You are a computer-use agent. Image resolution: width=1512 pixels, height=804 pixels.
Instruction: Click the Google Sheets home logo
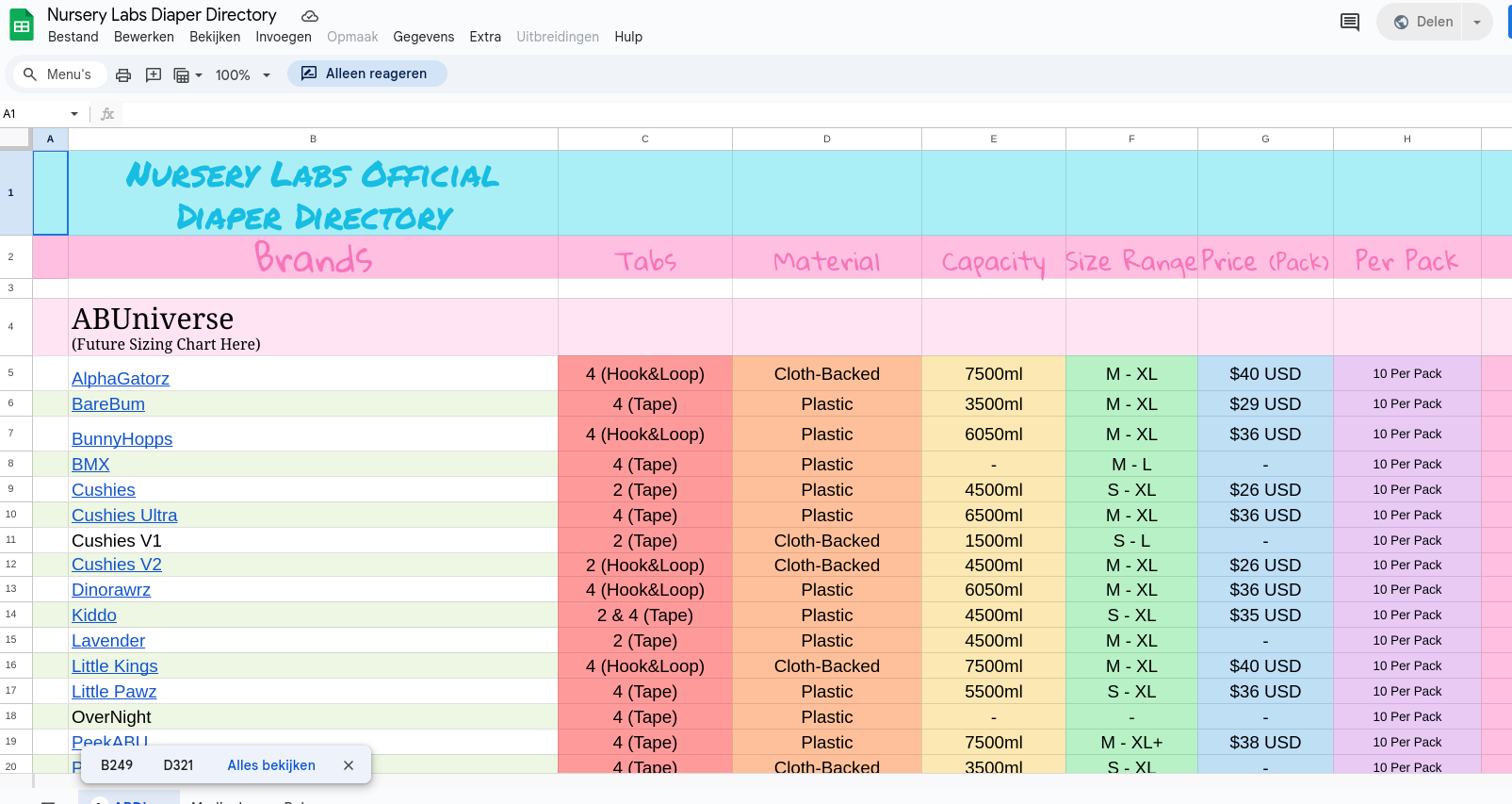(x=21, y=25)
